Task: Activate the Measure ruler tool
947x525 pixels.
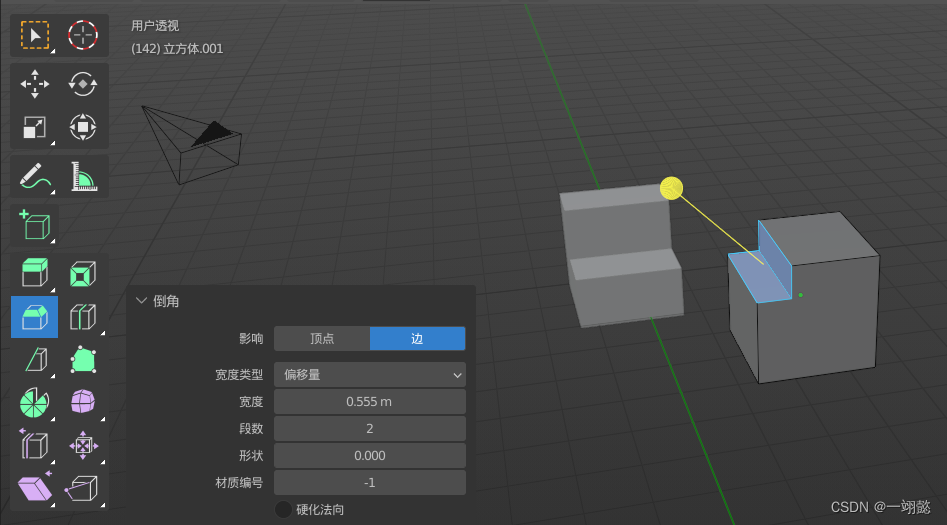Action: click(83, 176)
